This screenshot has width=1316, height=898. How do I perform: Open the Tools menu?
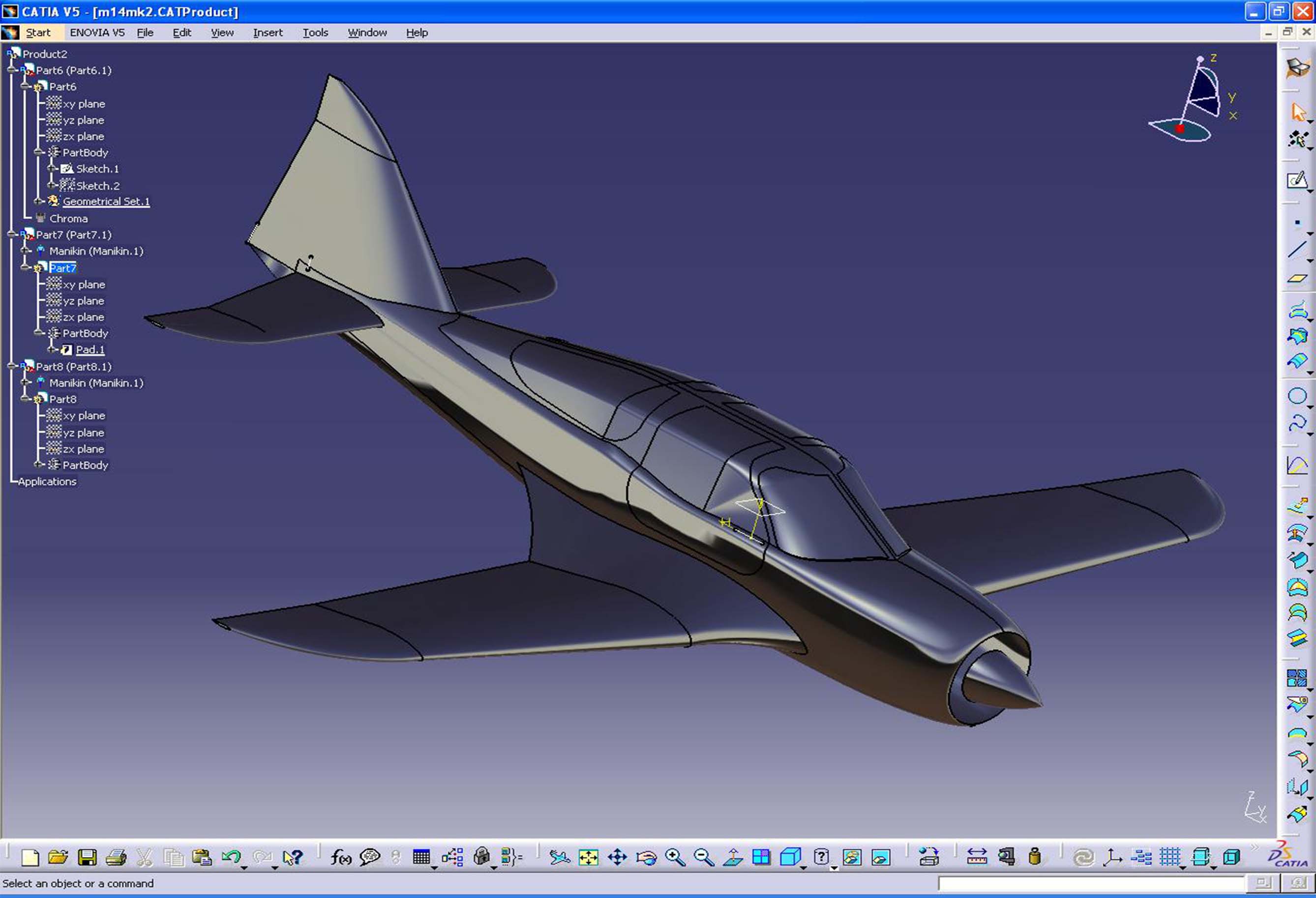(x=315, y=32)
